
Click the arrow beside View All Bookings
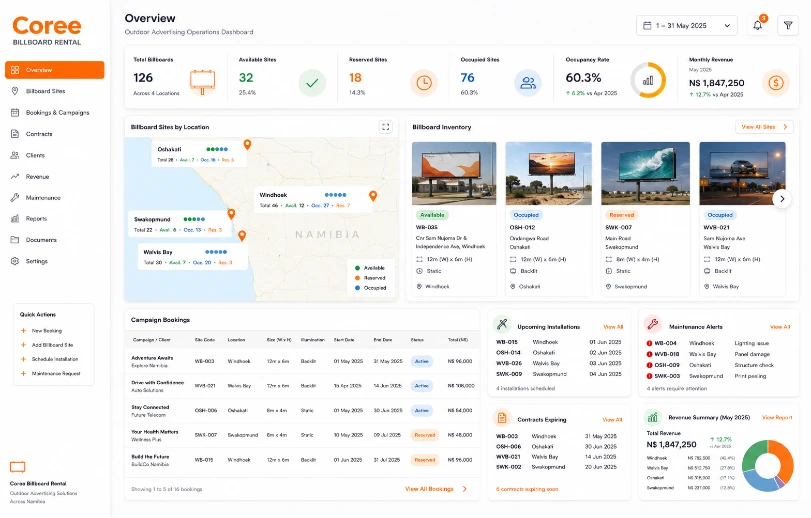pyautogui.click(x=464, y=489)
